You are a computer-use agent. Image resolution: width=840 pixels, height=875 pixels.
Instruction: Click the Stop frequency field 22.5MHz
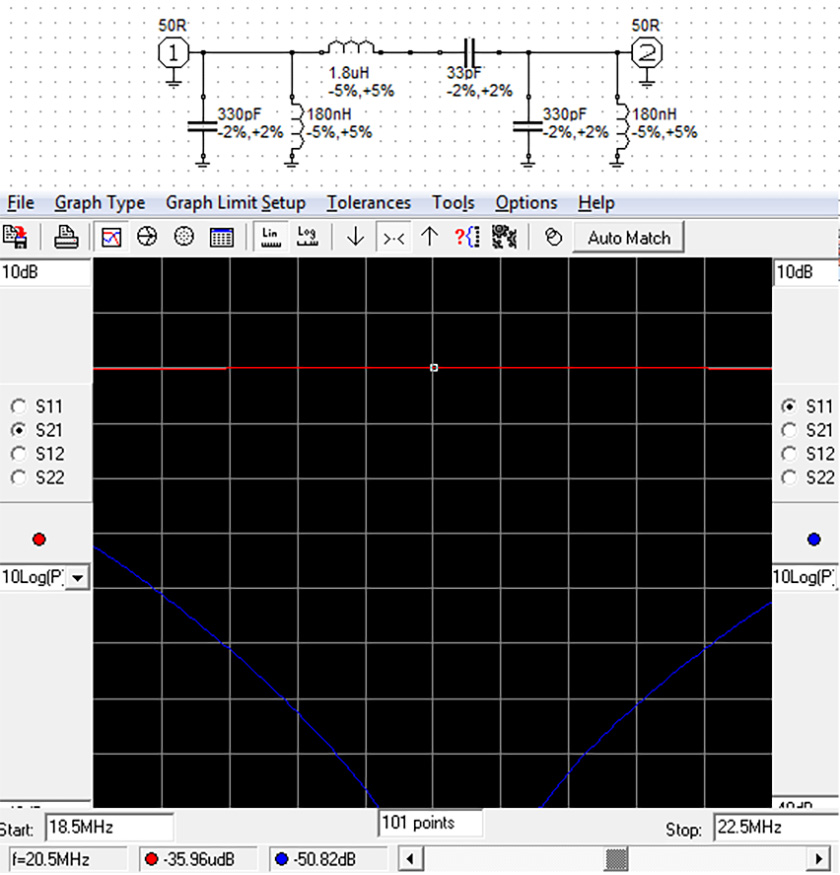(x=776, y=826)
